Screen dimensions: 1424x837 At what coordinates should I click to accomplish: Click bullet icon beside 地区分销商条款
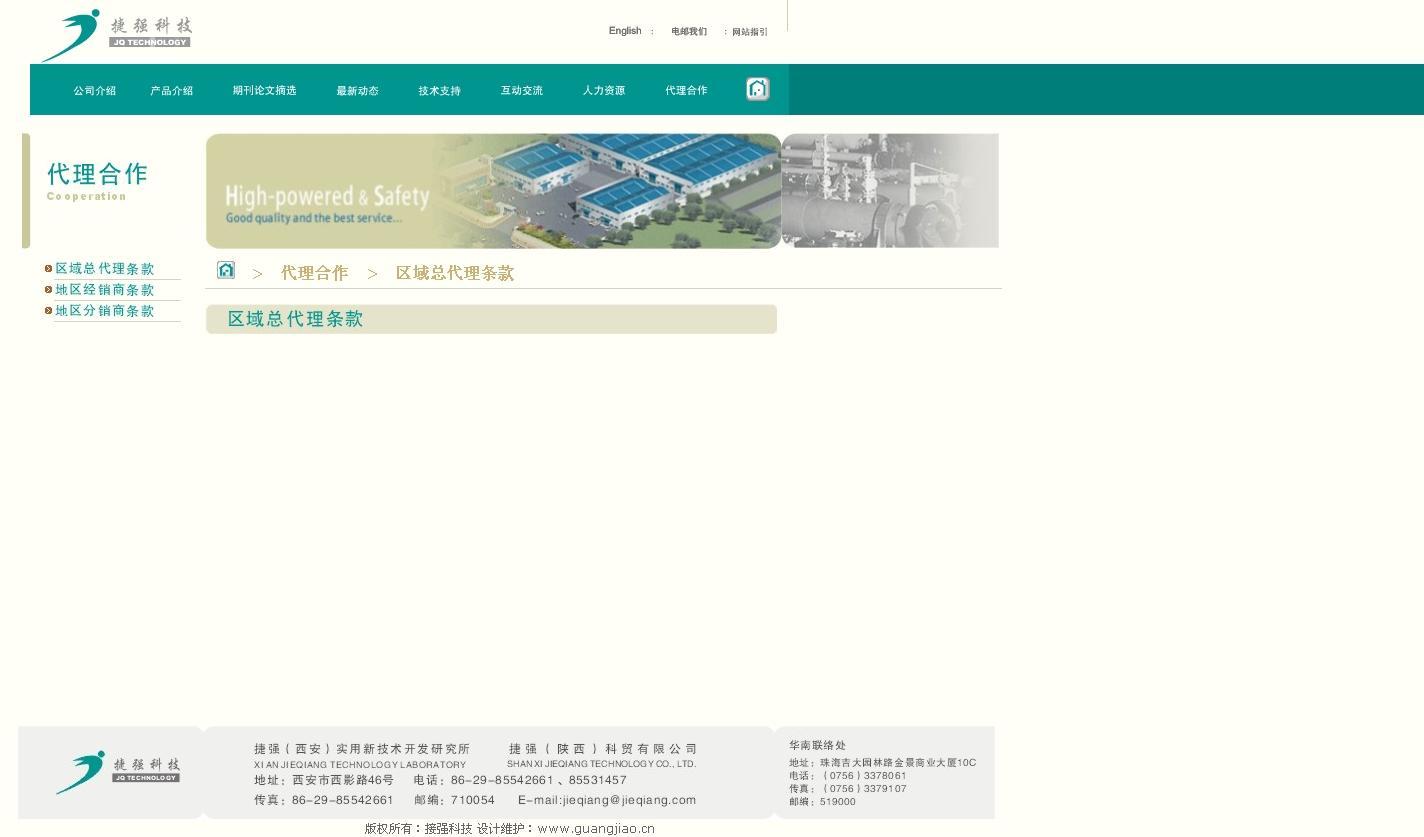(x=48, y=311)
